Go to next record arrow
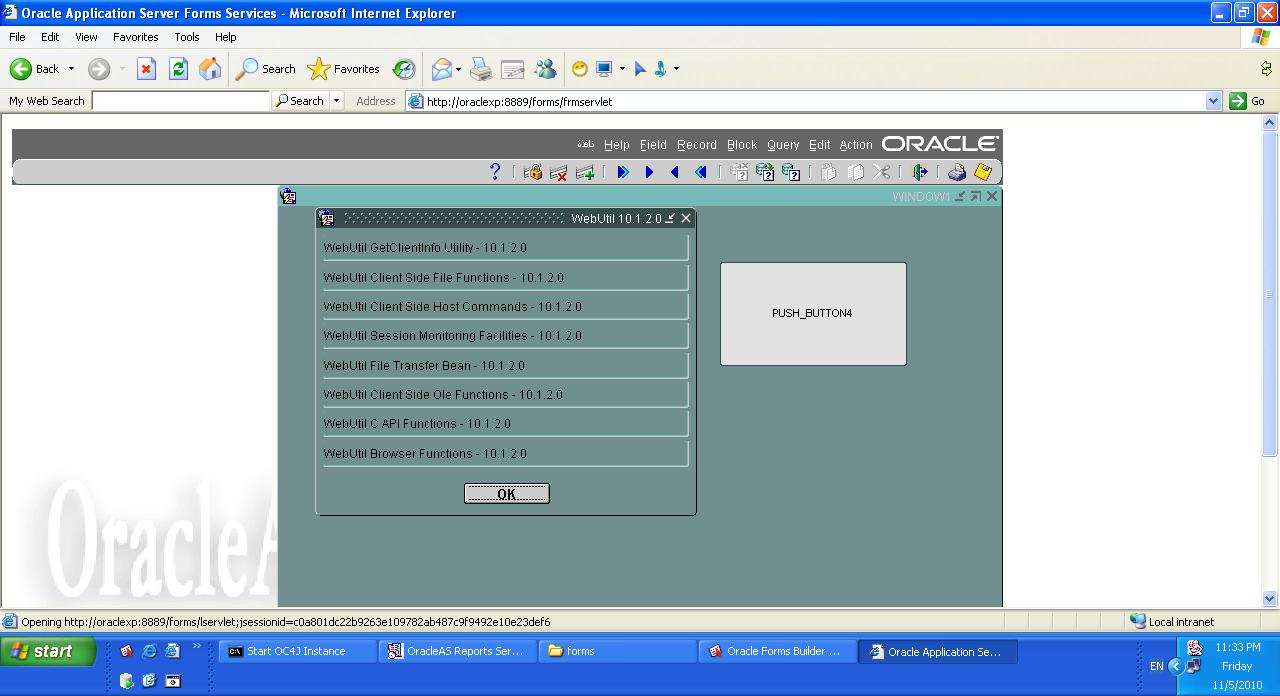 coord(649,172)
